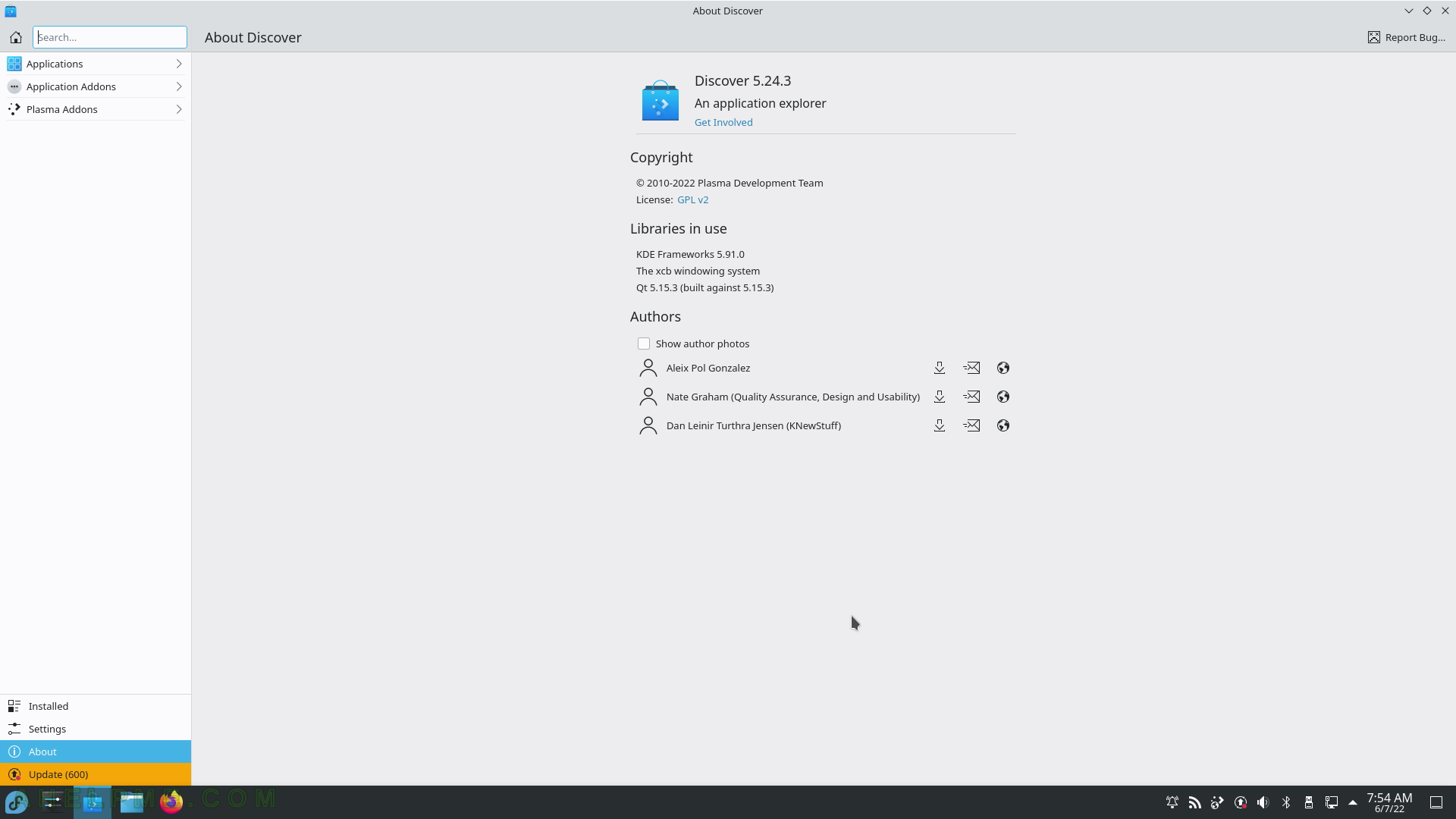The width and height of the screenshot is (1456, 819).
Task: Open KDE Connect/feed tray icon
Action: (x=1195, y=802)
